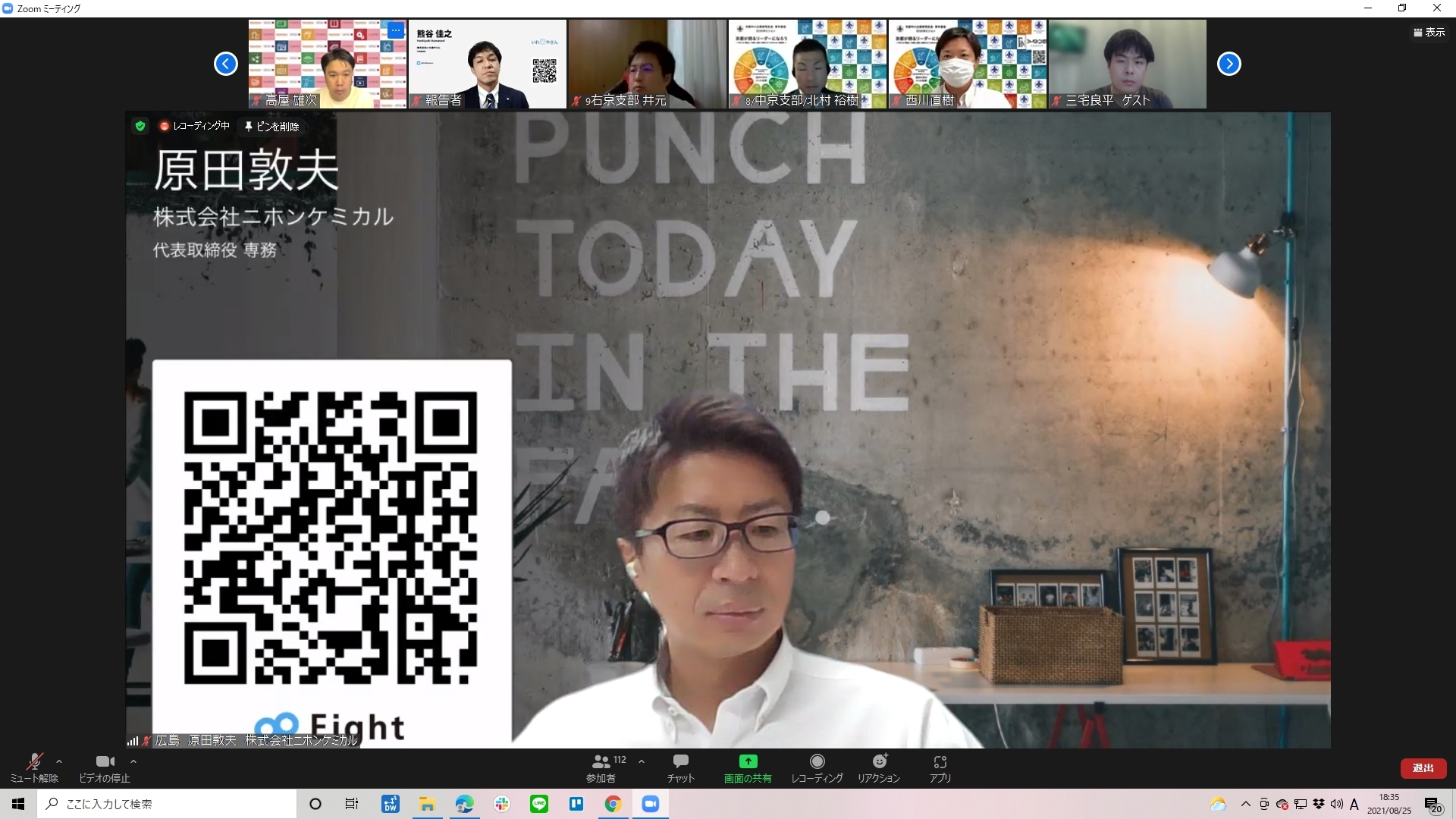1456x819 pixels.
Task: Stop camera with ビデオの停止 icon
Action: pyautogui.click(x=105, y=767)
